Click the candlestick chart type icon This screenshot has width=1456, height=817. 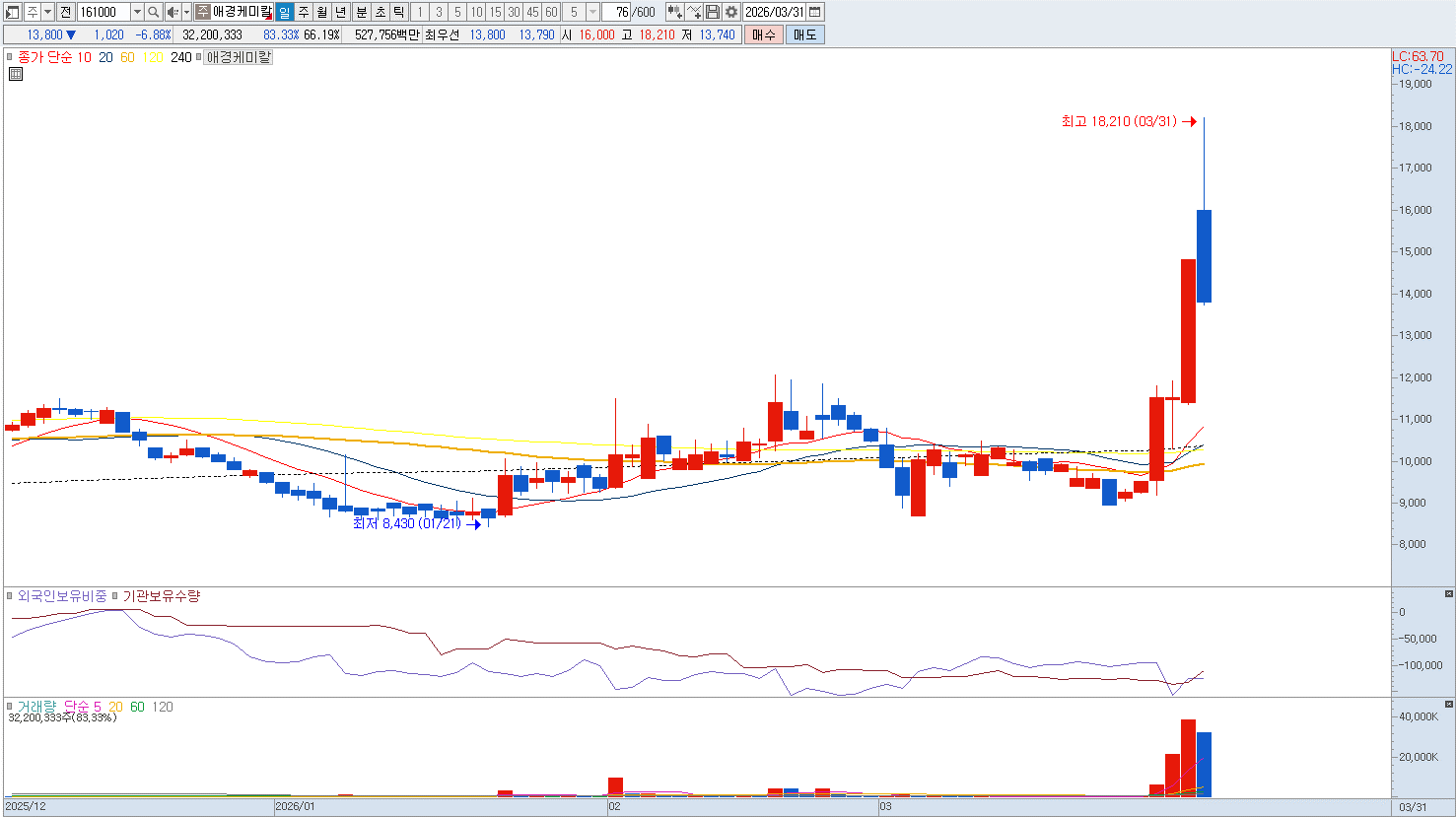pos(674,12)
